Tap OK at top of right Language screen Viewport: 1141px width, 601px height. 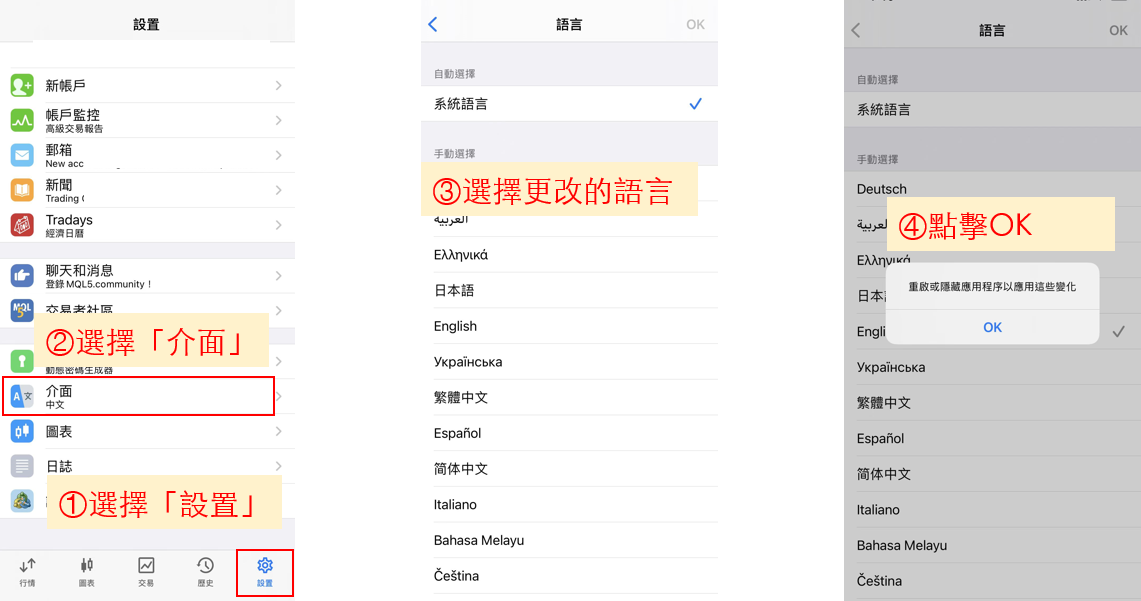[x=1118, y=31]
